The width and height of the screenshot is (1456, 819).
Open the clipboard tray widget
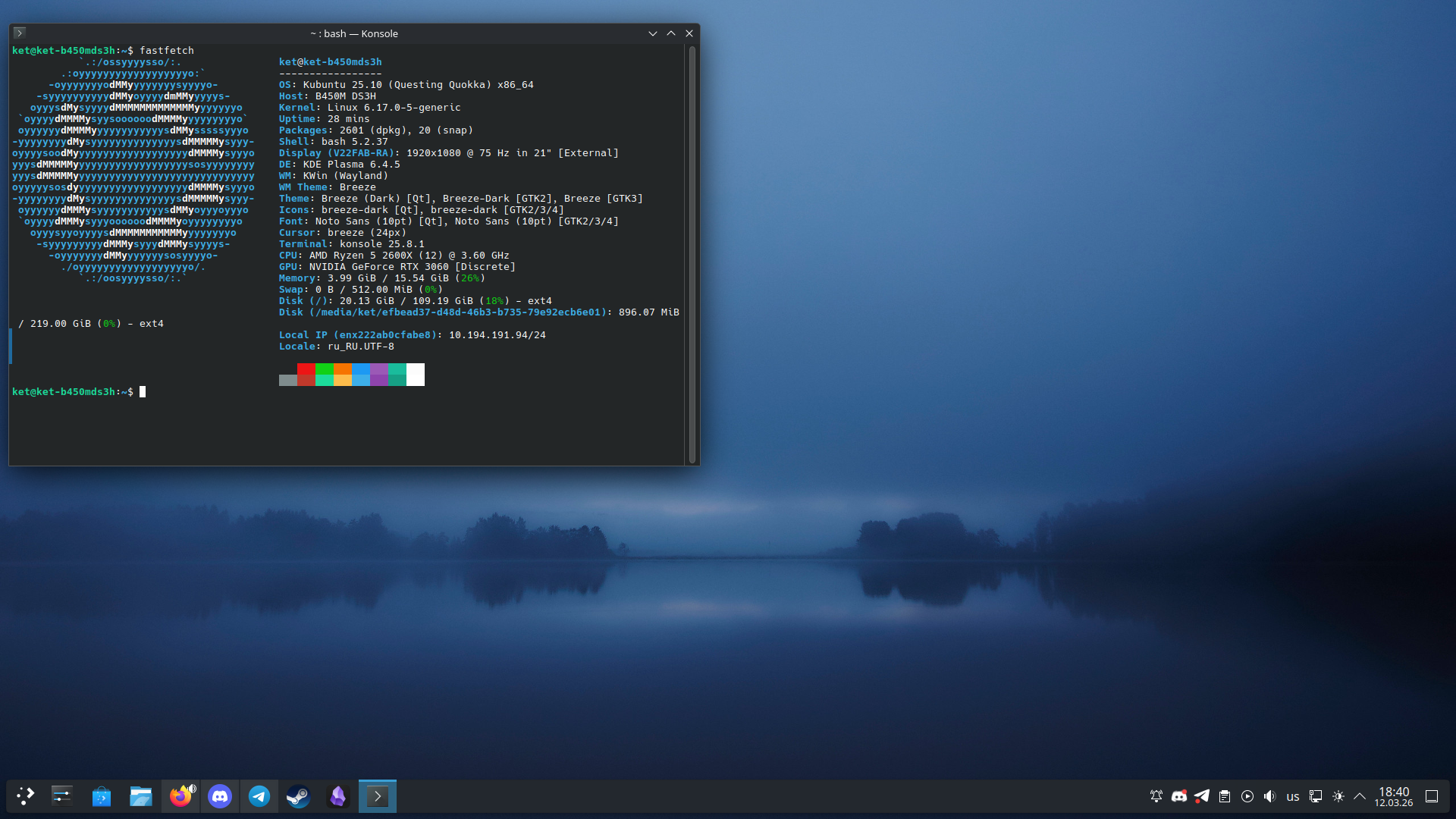click(x=1225, y=796)
